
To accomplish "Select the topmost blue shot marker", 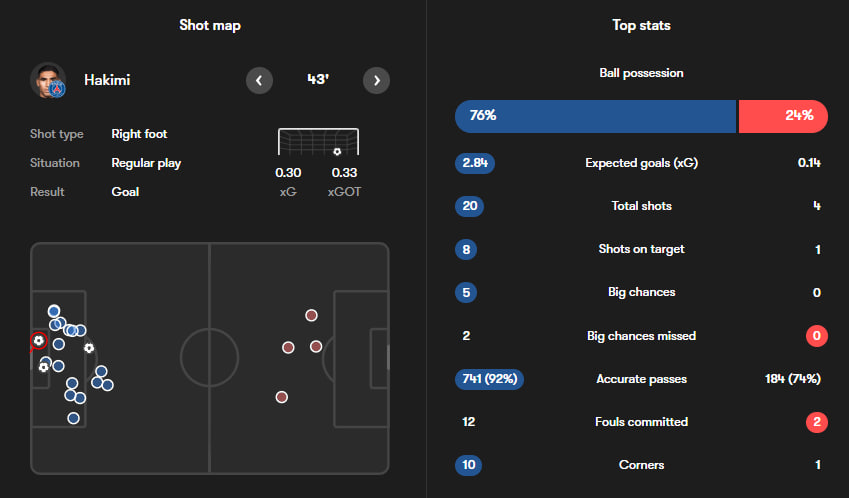I will point(54,311).
